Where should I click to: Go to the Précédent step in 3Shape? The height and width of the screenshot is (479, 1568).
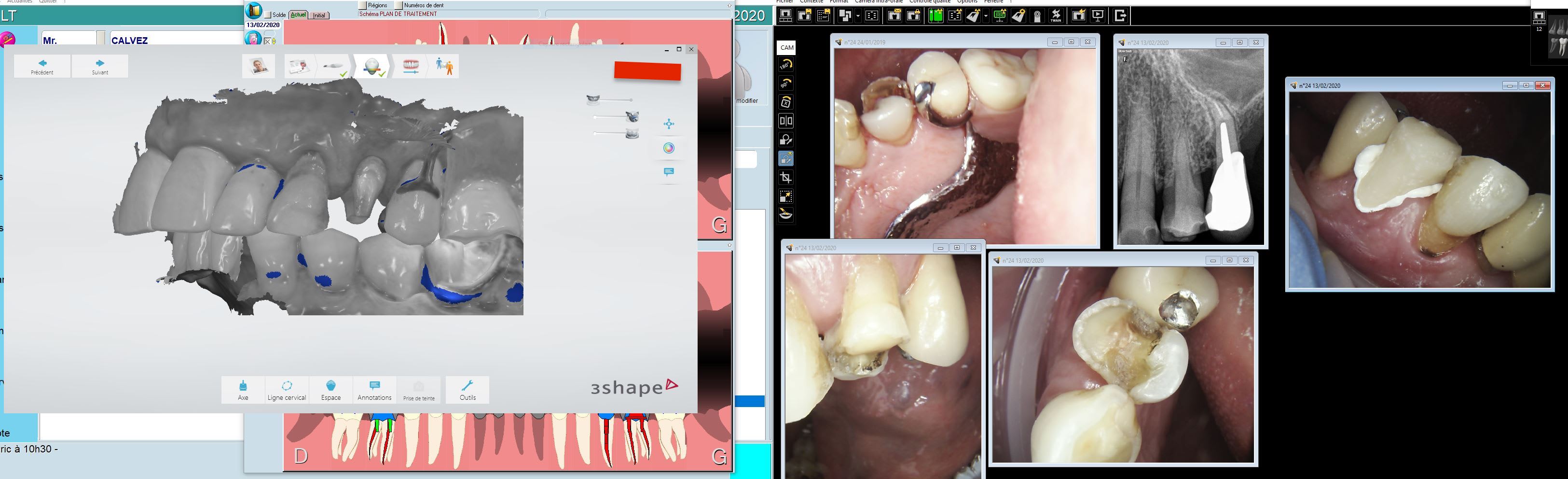tap(42, 67)
